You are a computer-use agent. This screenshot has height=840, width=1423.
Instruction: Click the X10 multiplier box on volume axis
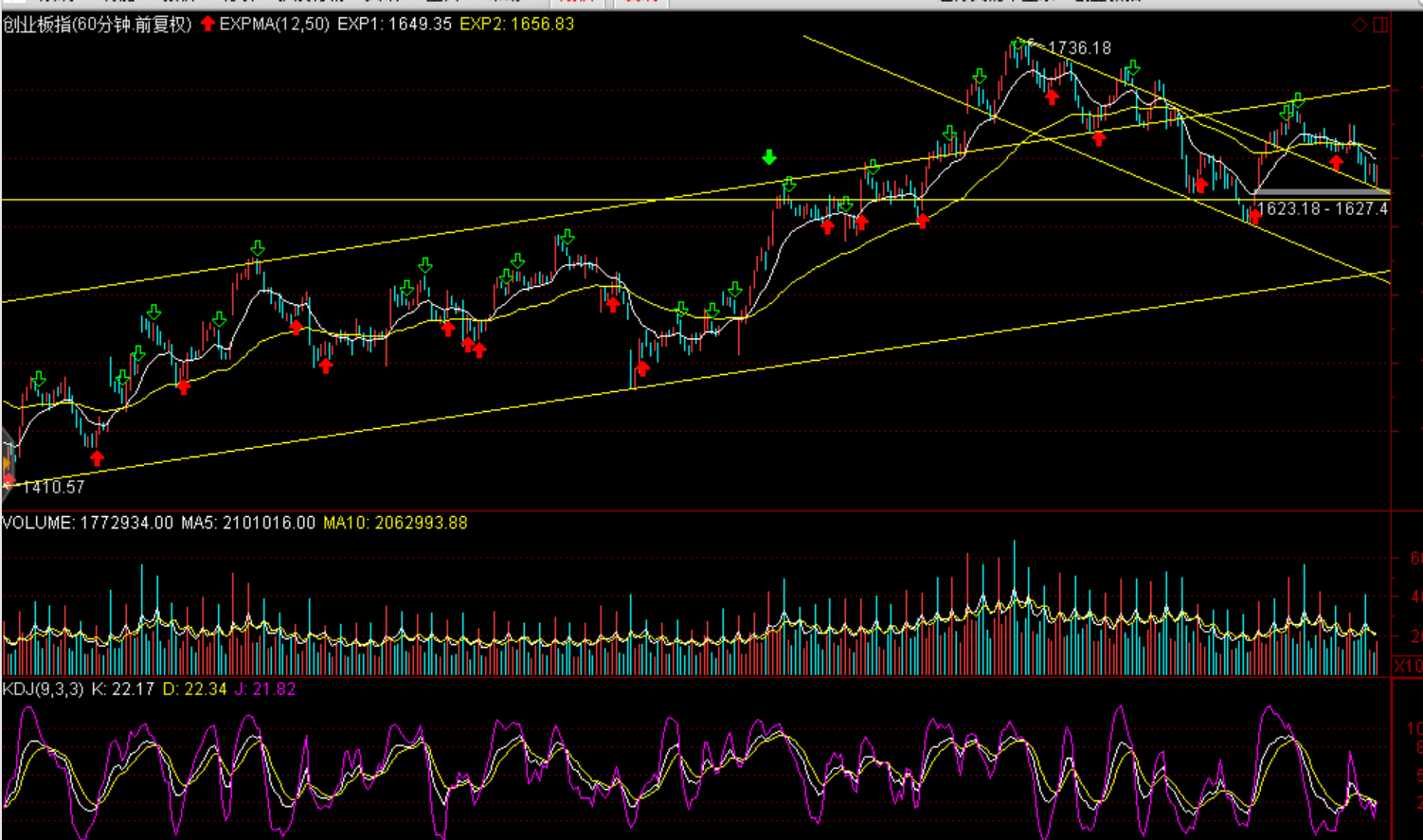point(1407,667)
